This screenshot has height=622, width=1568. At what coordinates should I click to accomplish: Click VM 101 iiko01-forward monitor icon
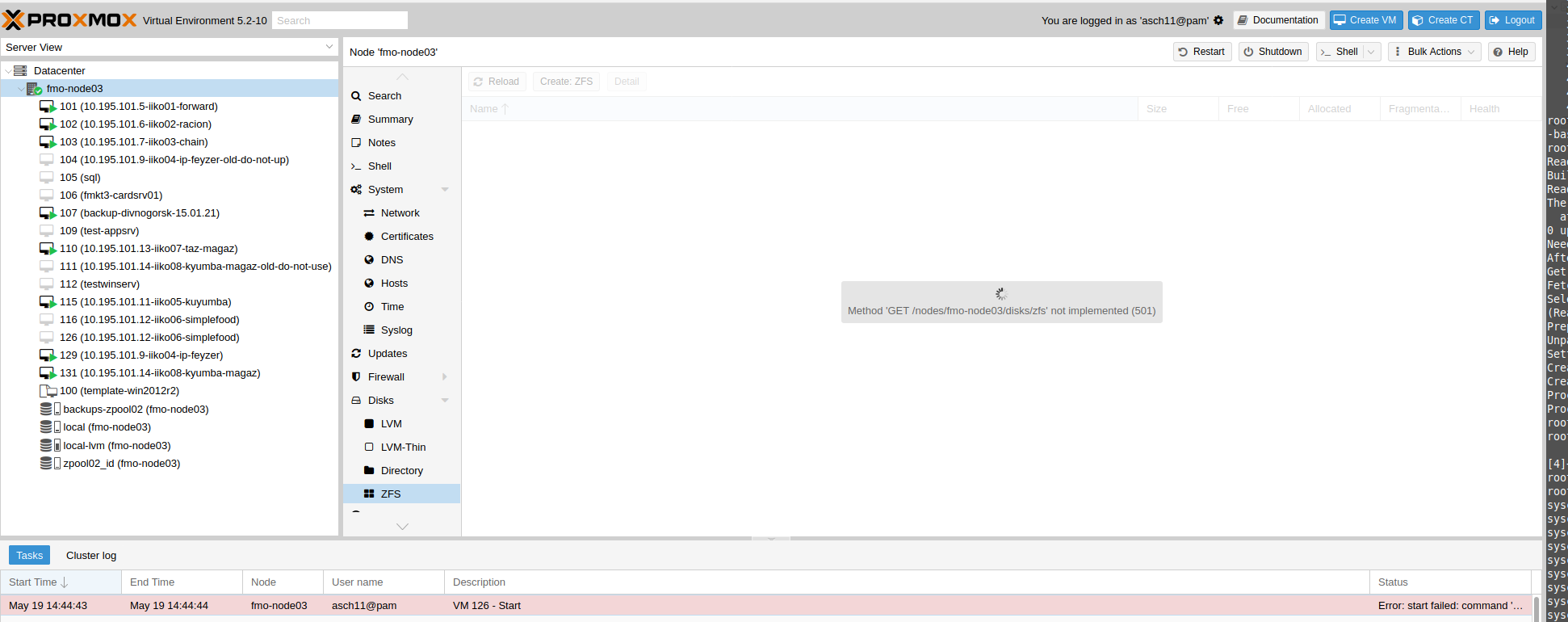pyautogui.click(x=48, y=107)
